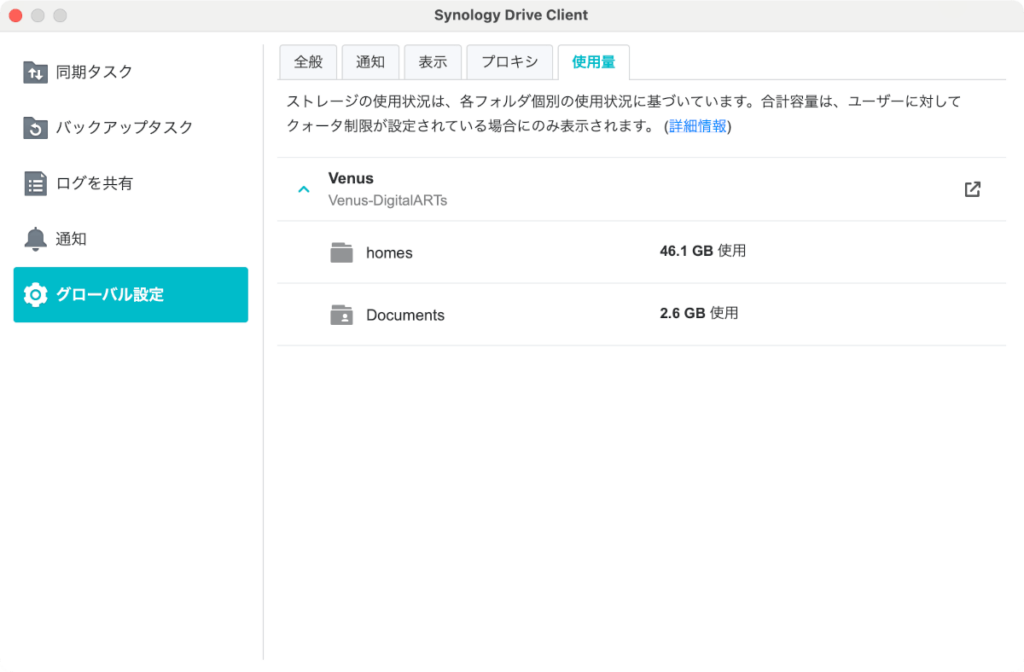Click the Synology Drive Client window title
This screenshot has height=672, width=1024.
pos(511,15)
